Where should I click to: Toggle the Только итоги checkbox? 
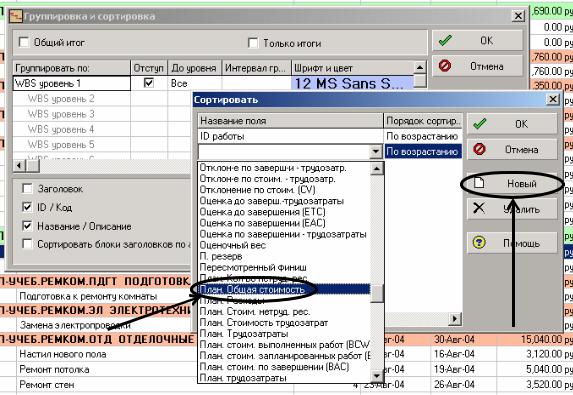coord(253,43)
